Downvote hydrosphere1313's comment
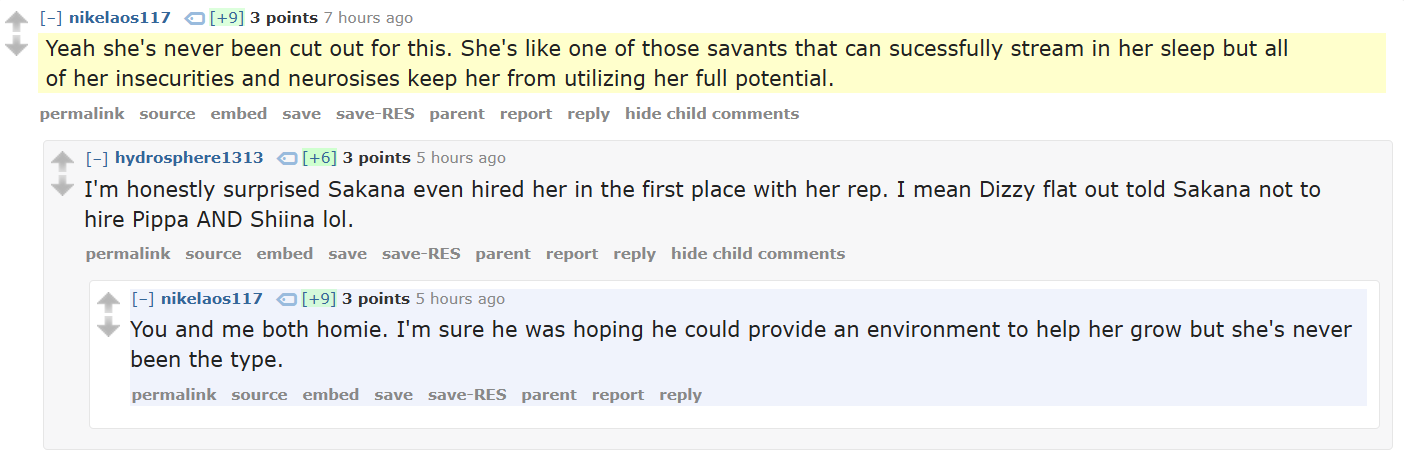The height and width of the screenshot is (466, 1404). coord(63,186)
